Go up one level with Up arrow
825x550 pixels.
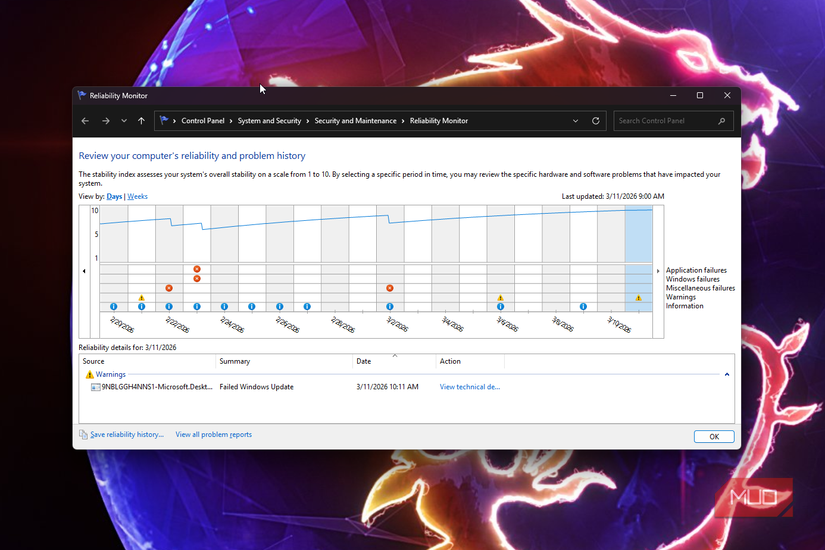[141, 121]
